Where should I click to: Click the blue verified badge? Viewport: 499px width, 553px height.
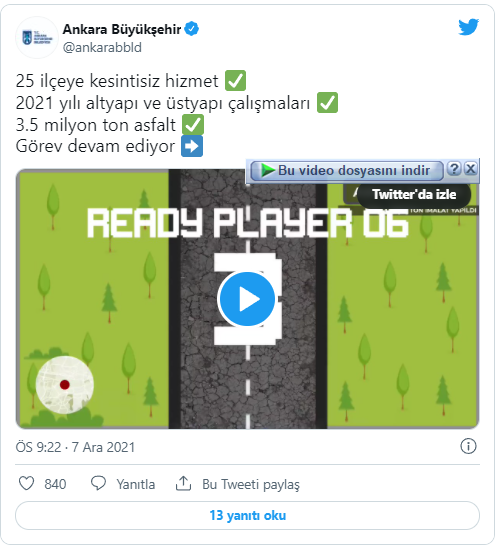(x=192, y=29)
